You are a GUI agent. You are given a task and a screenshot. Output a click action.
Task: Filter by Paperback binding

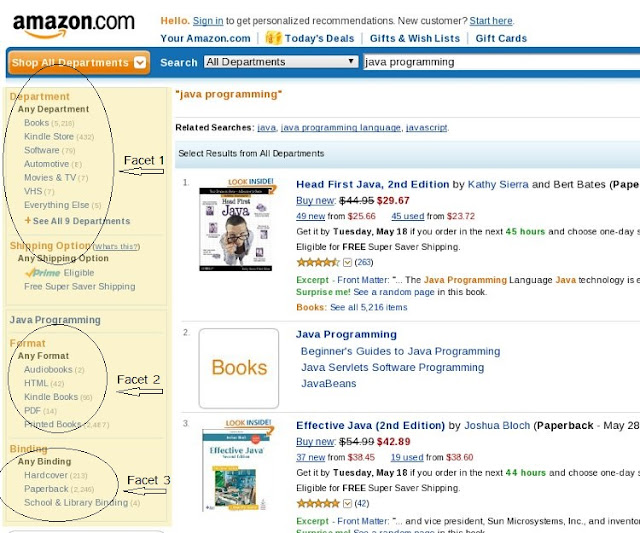point(46,489)
